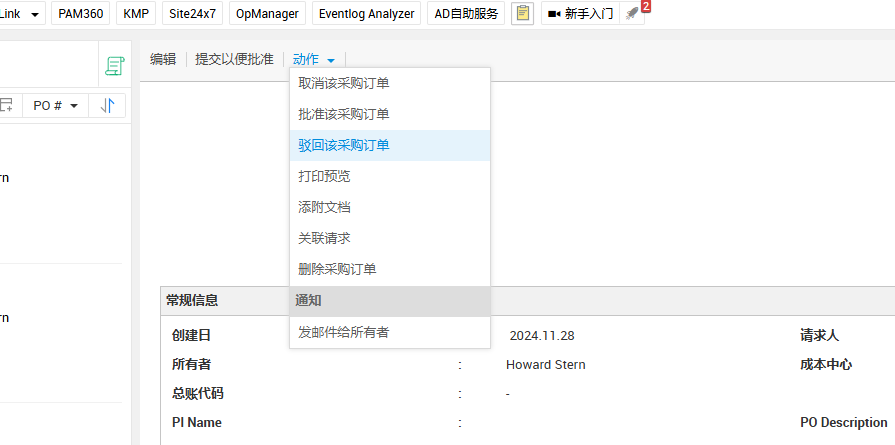Click the rocket icon with badge
Screen dimensions: 895x445
tap(631, 14)
